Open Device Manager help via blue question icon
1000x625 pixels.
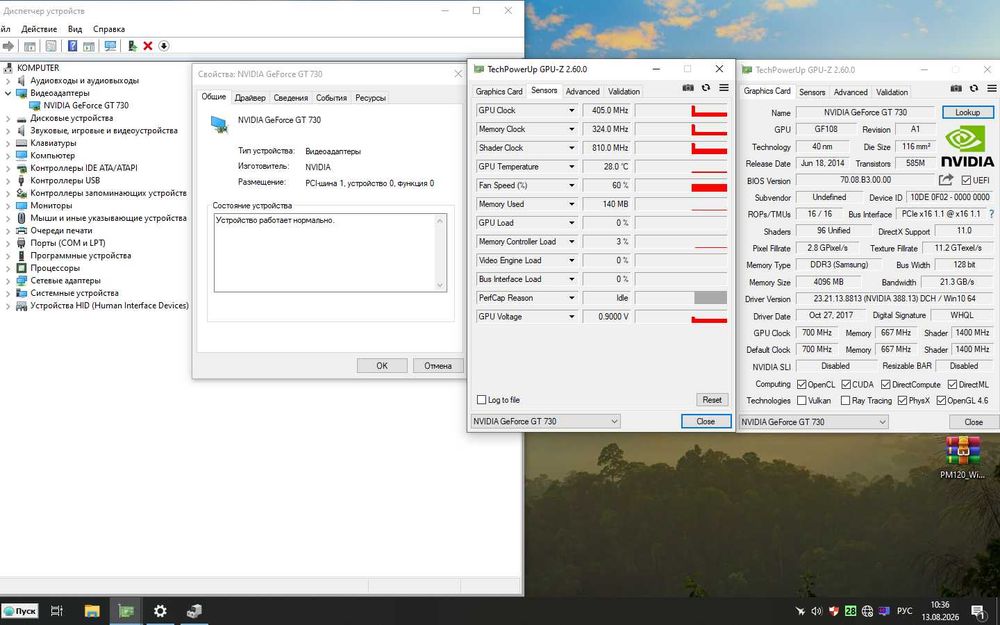tap(72, 46)
